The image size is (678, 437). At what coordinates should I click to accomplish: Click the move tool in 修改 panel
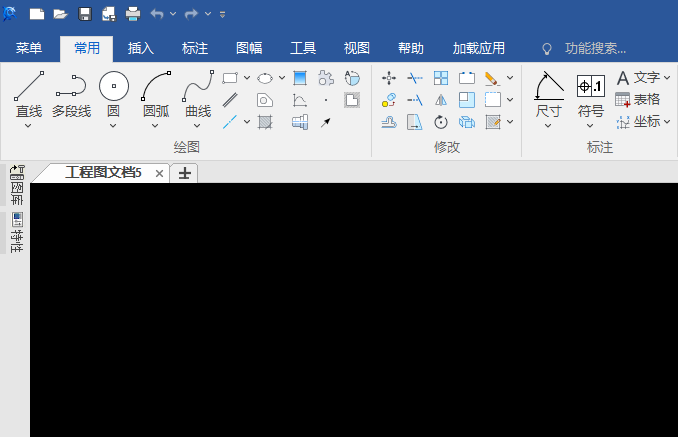coord(389,78)
